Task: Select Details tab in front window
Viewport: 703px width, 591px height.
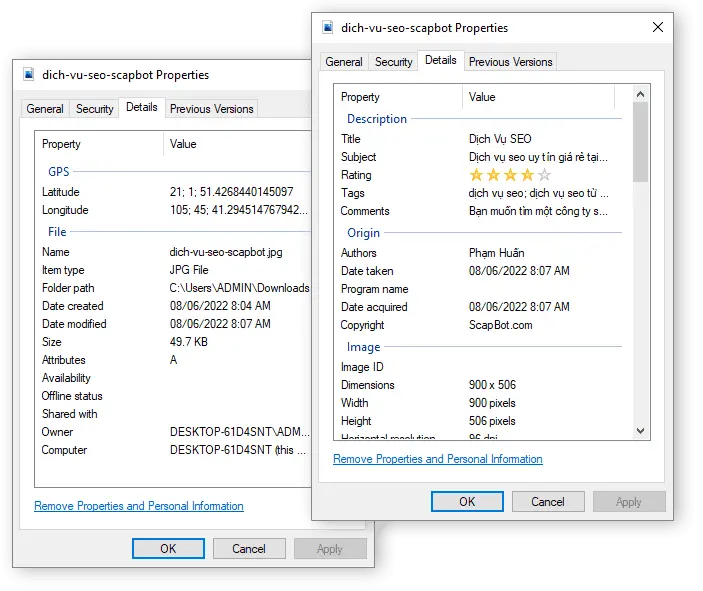Action: [x=440, y=60]
